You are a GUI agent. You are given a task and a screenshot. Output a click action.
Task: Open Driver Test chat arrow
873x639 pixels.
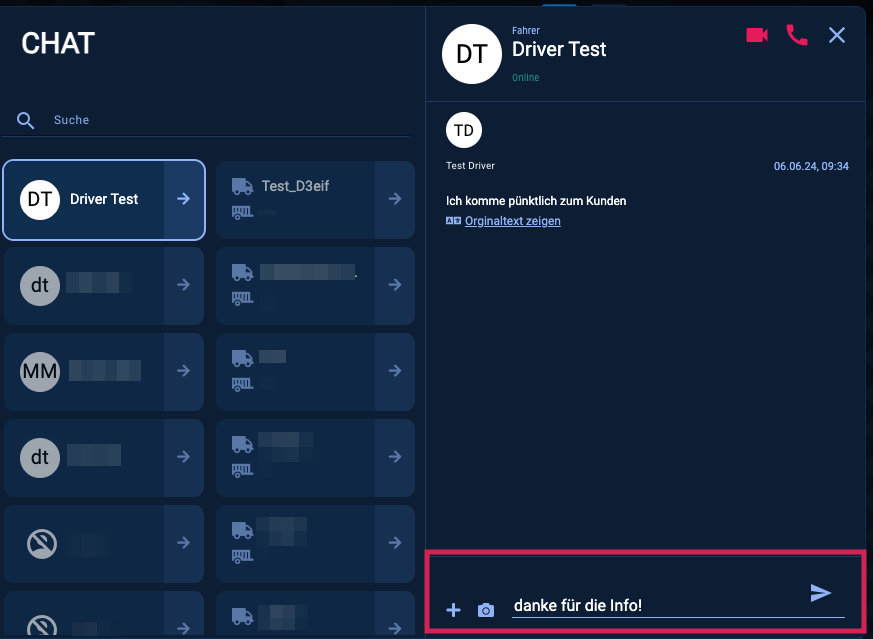(184, 199)
